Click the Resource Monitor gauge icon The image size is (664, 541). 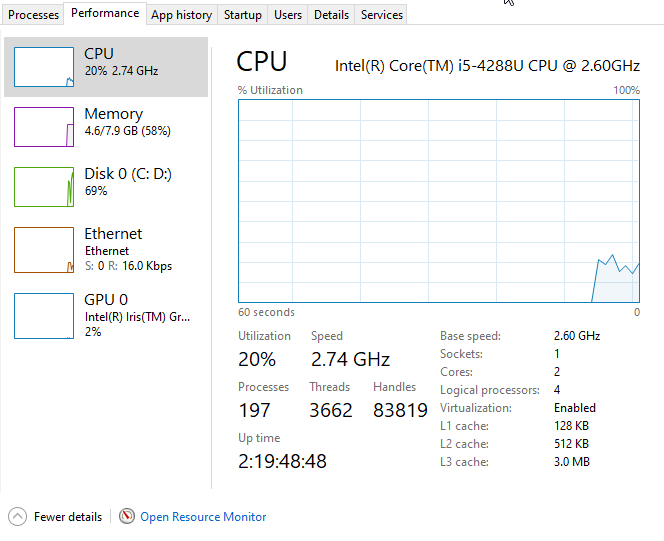coord(127,516)
